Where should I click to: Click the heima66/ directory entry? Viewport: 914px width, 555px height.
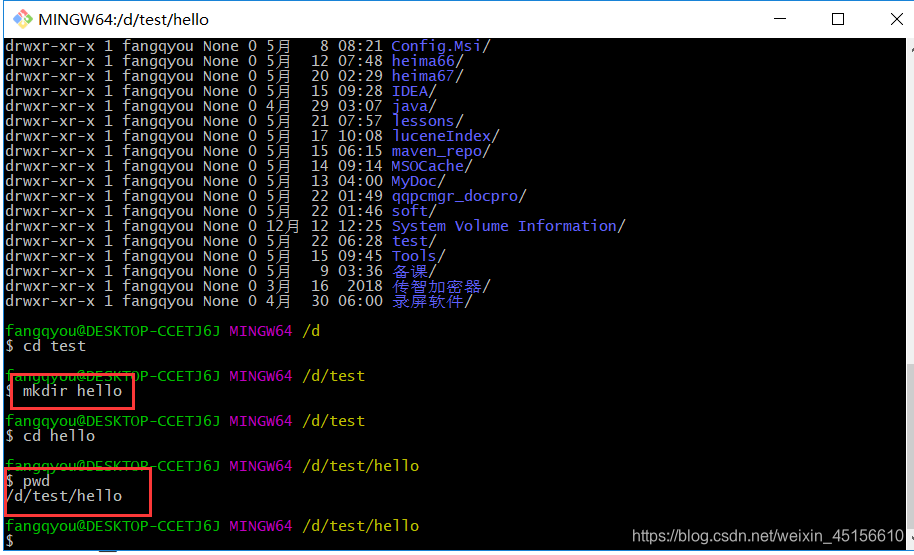[x=427, y=61]
